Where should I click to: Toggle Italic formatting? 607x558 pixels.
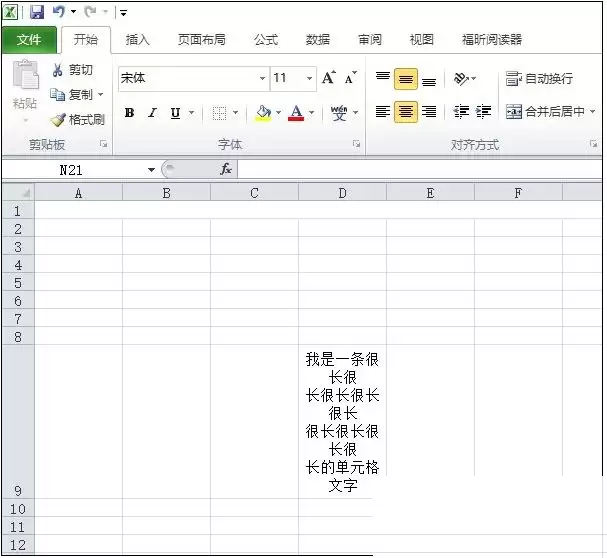(x=153, y=113)
